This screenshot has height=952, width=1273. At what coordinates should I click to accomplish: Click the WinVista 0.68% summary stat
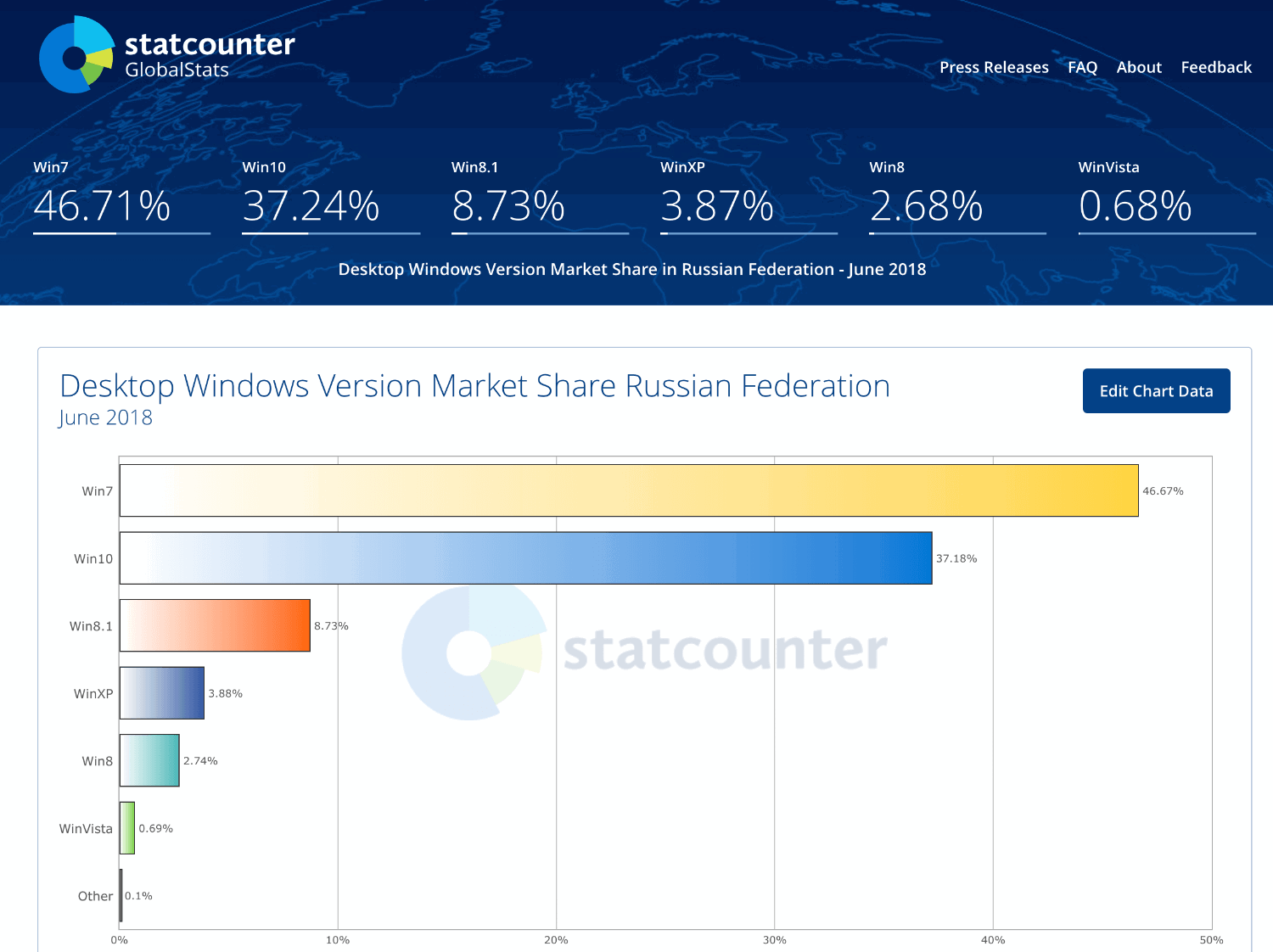[1135, 204]
